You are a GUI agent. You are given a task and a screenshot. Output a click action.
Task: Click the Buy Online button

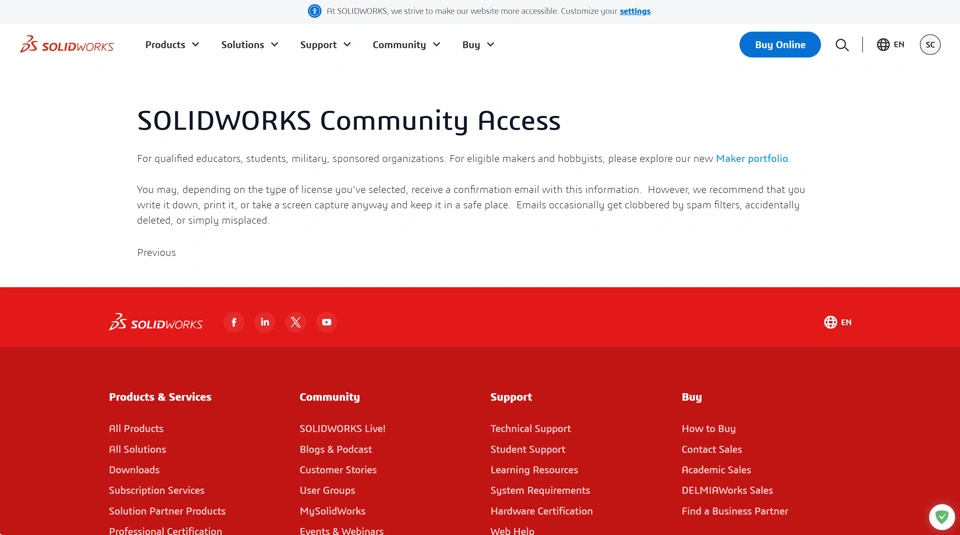pos(779,45)
